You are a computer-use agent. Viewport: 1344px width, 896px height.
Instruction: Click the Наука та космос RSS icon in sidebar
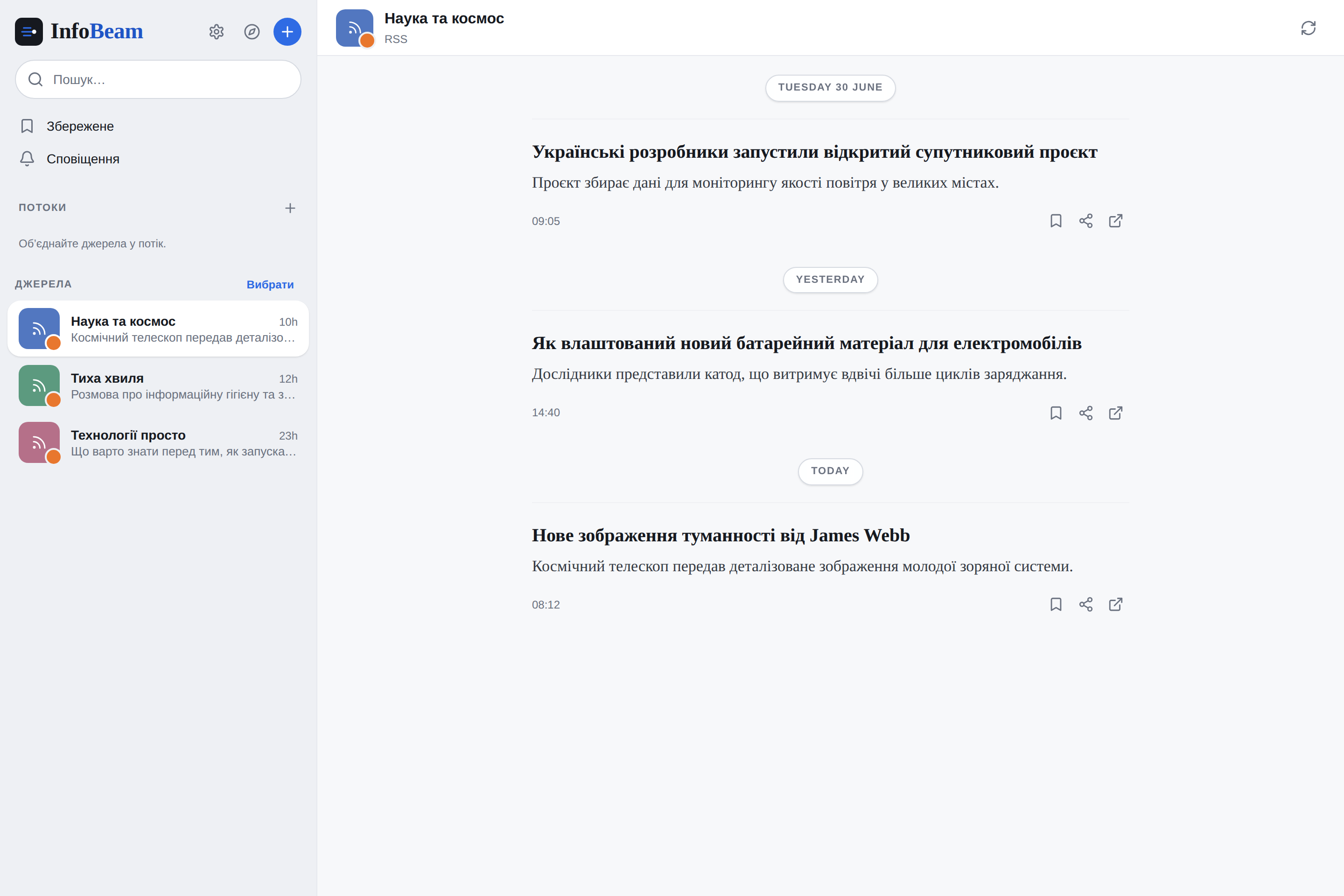[x=39, y=329]
